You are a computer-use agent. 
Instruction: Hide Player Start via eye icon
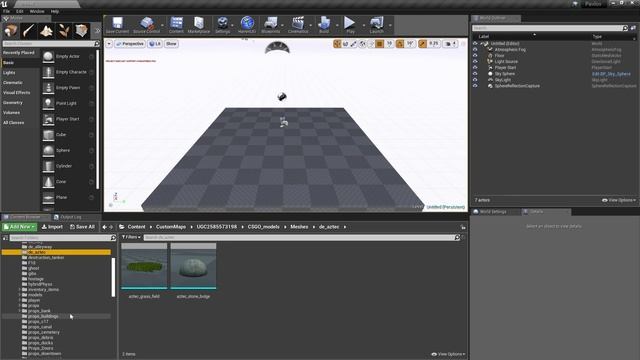point(475,68)
